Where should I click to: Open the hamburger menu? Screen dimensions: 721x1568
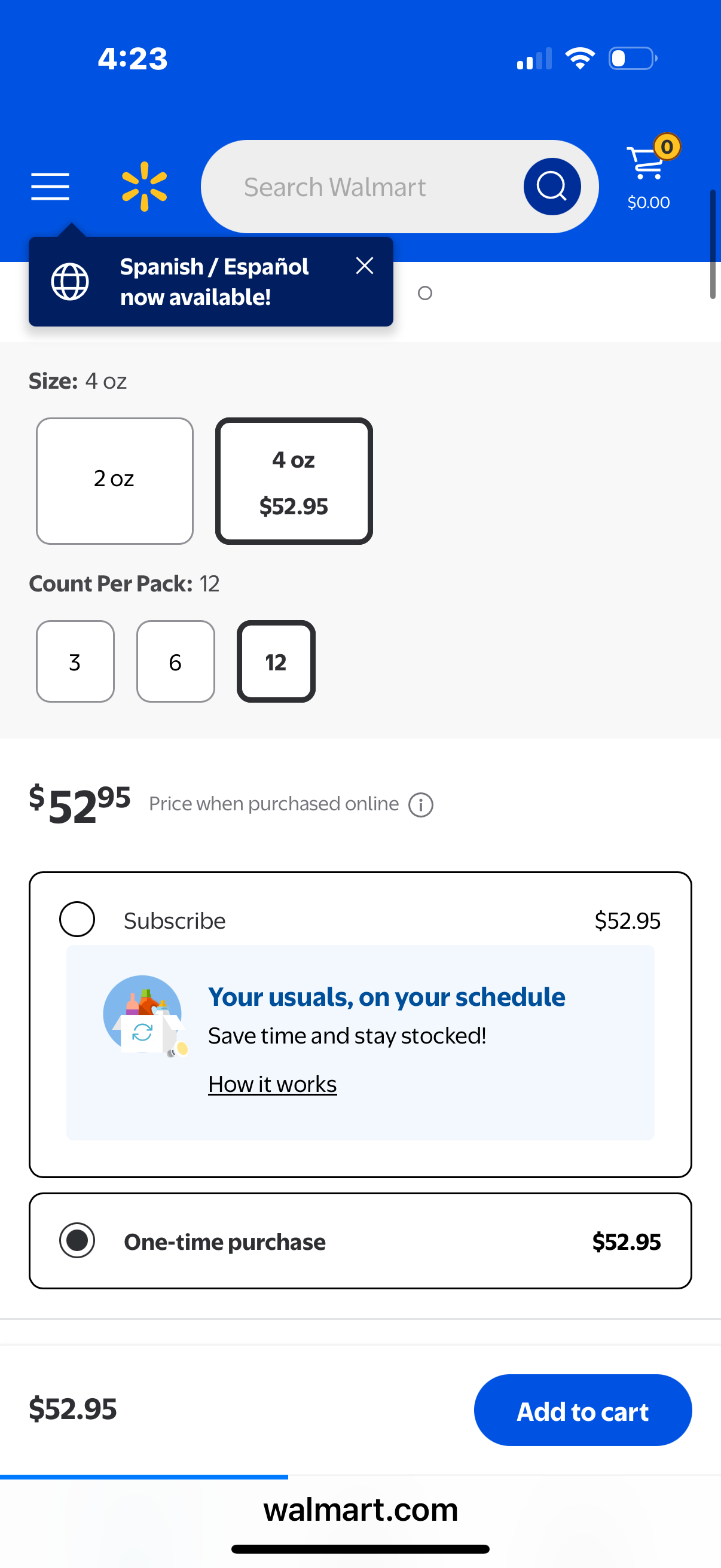[x=50, y=186]
